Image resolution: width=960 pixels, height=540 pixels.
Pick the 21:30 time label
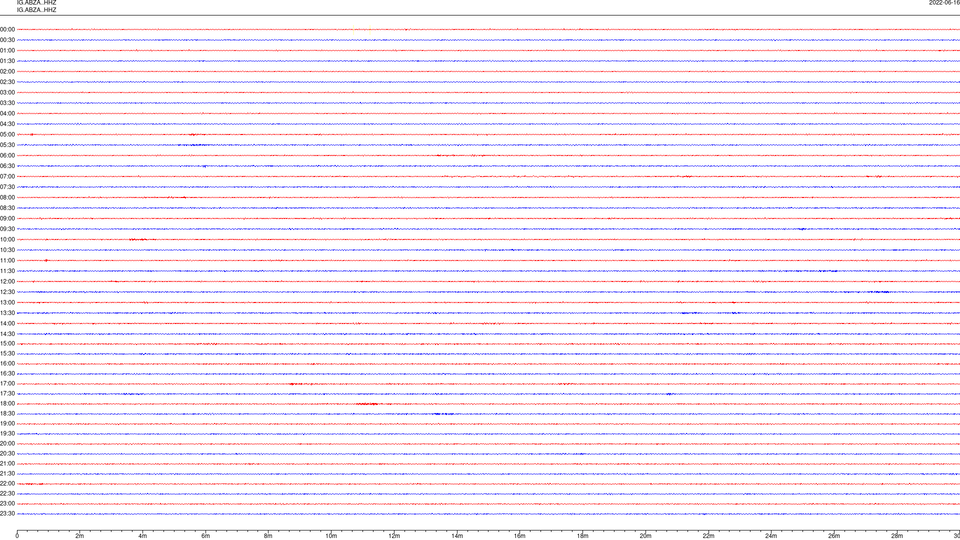click(7, 474)
